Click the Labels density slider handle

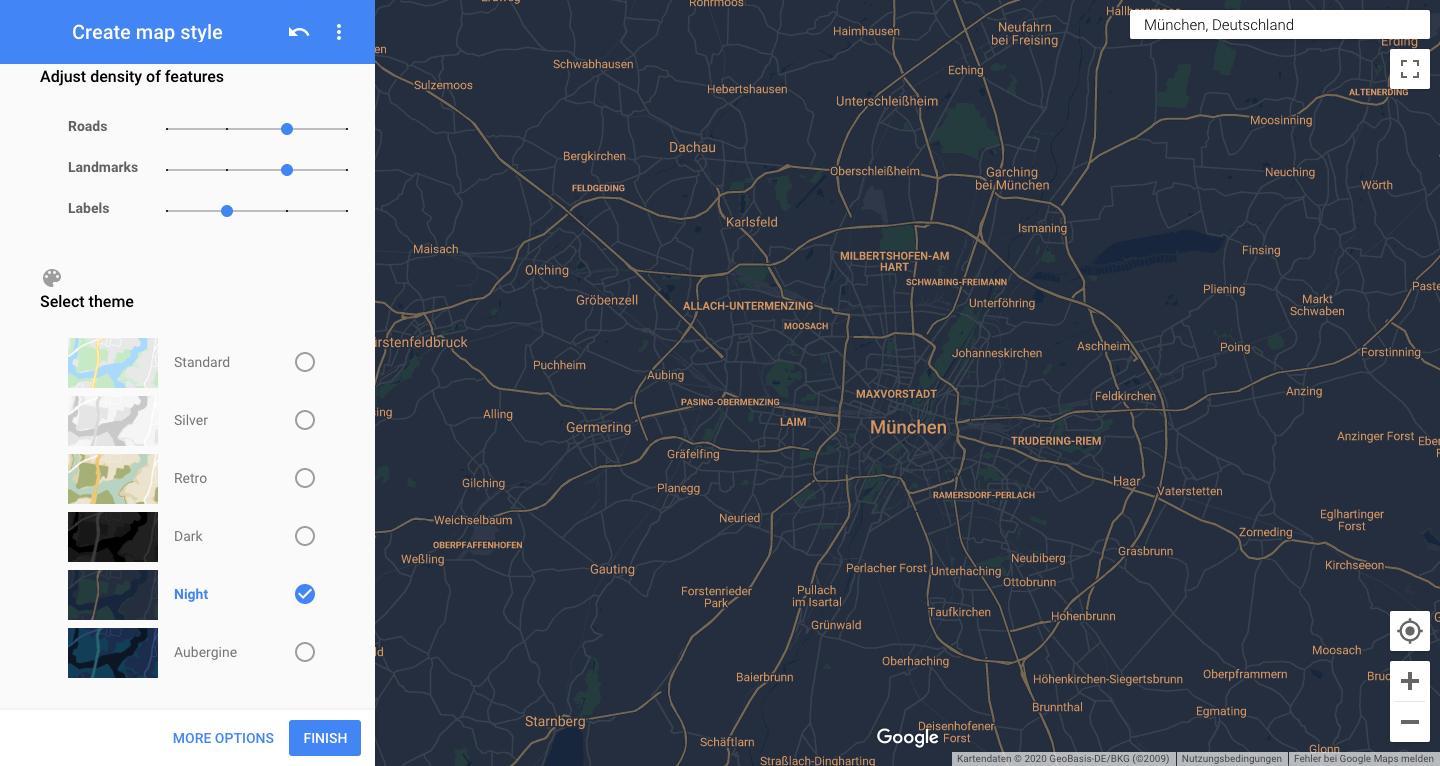click(x=227, y=211)
